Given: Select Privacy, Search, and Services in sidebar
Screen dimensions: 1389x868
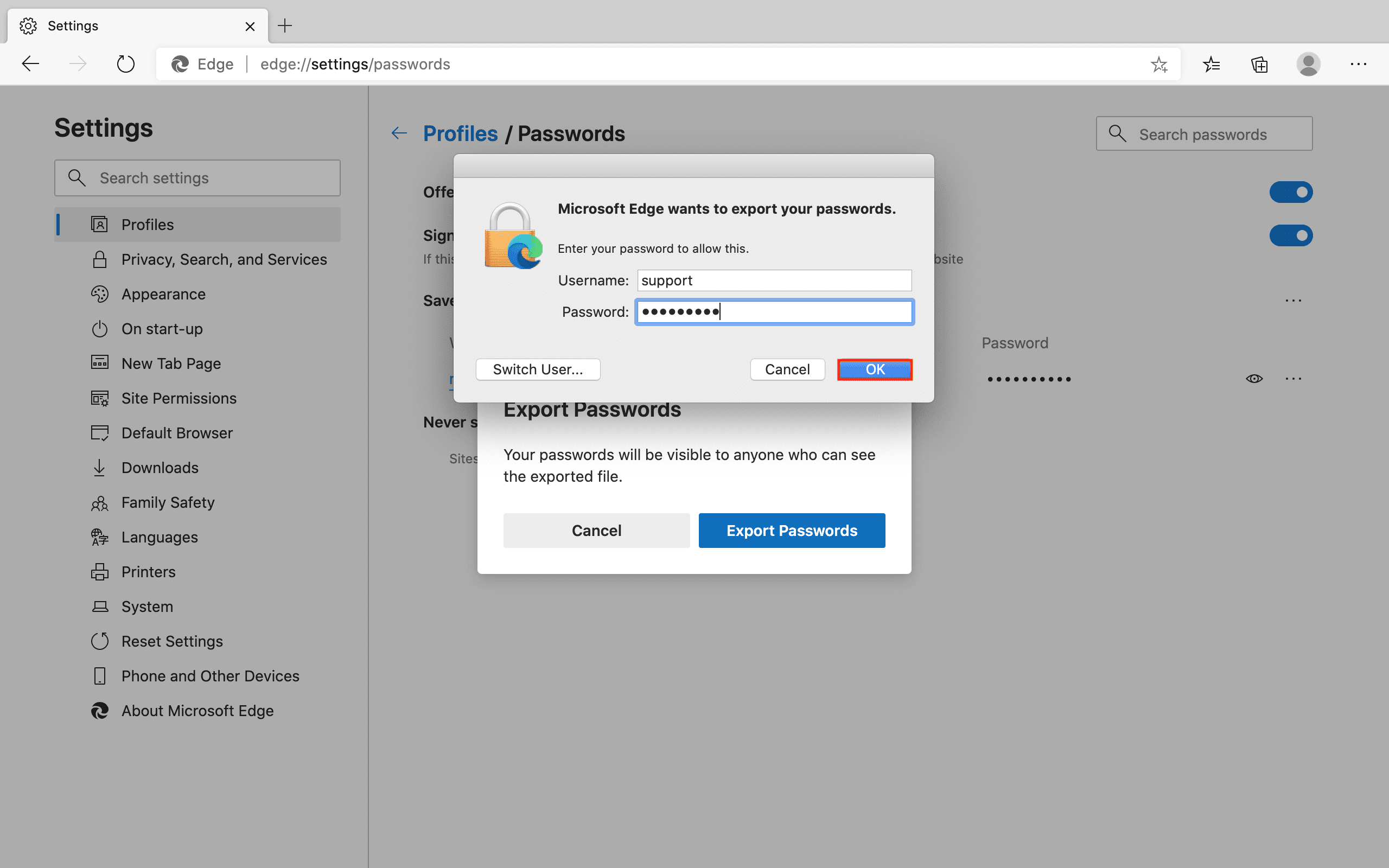Looking at the screenshot, I should click(x=224, y=259).
